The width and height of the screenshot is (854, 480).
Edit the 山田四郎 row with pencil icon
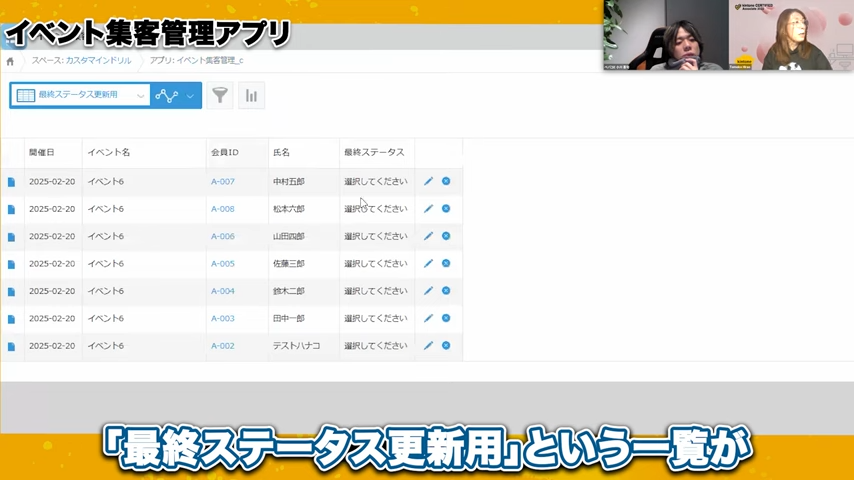429,236
